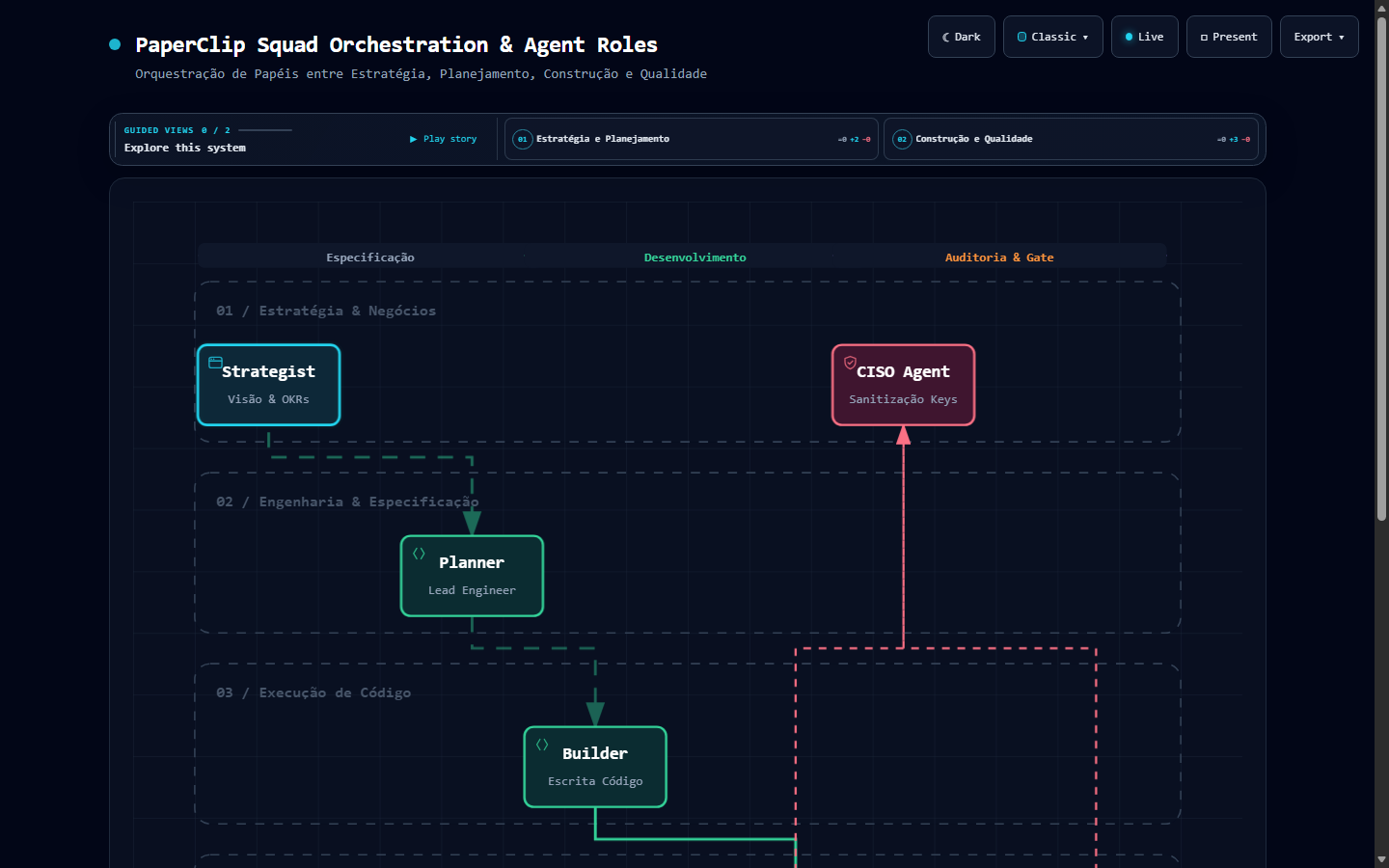The height and width of the screenshot is (868, 1389).
Task: Click the 02 circle badge in guided views
Action: click(902, 139)
